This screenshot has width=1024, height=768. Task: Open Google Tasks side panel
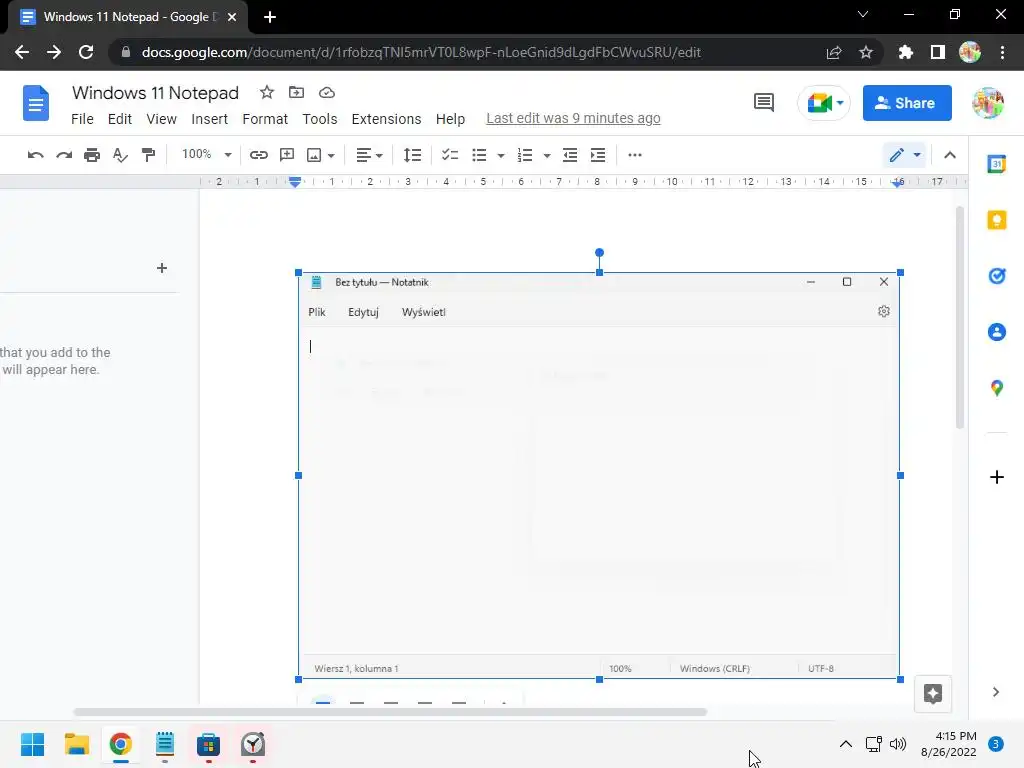pyautogui.click(x=997, y=276)
